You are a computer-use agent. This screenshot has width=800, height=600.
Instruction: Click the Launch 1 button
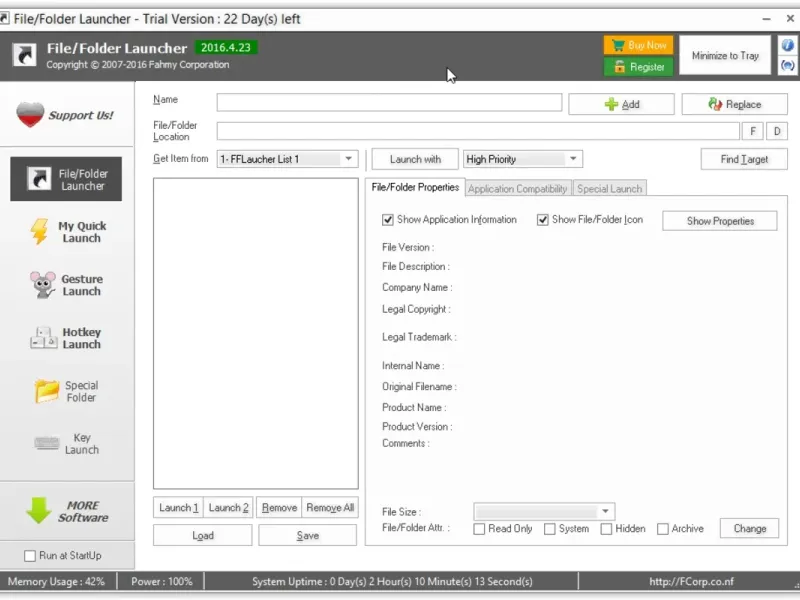coord(179,508)
